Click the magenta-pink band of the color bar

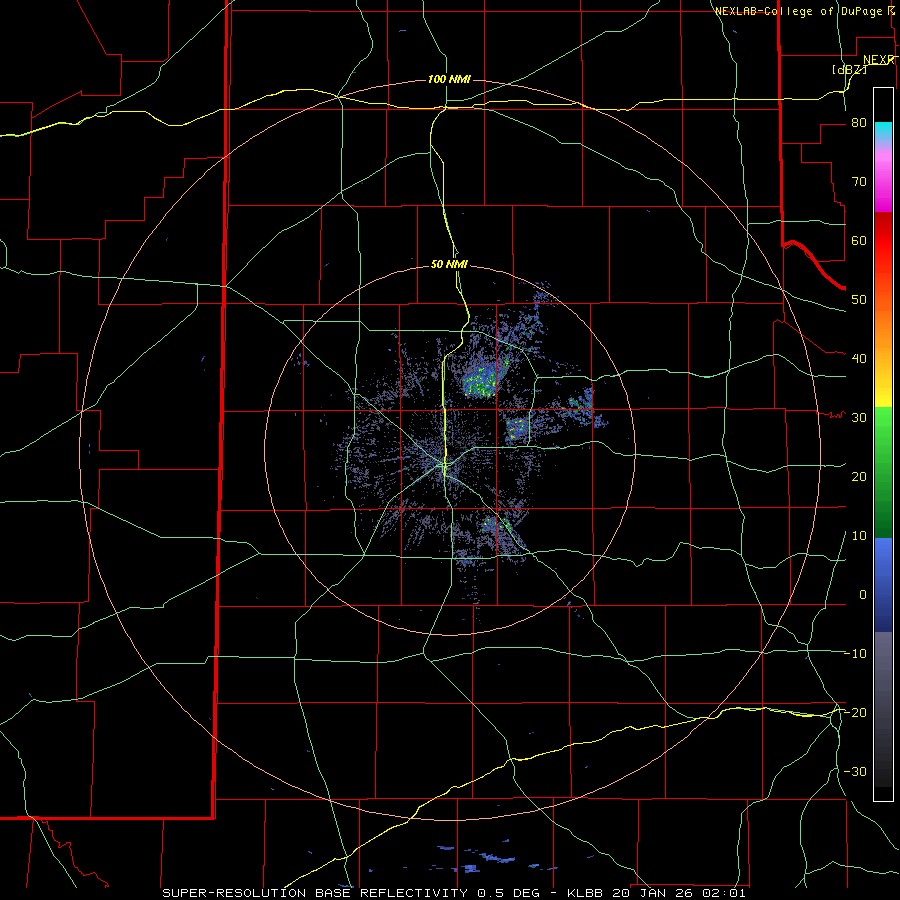tap(883, 178)
